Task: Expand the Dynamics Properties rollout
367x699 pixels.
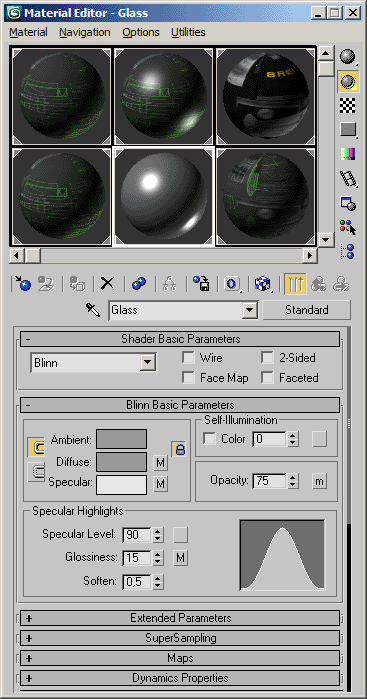Action: tap(180, 678)
